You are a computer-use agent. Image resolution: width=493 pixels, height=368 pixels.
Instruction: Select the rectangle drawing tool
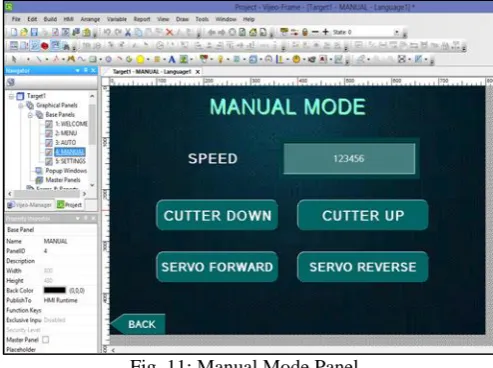tap(92, 59)
